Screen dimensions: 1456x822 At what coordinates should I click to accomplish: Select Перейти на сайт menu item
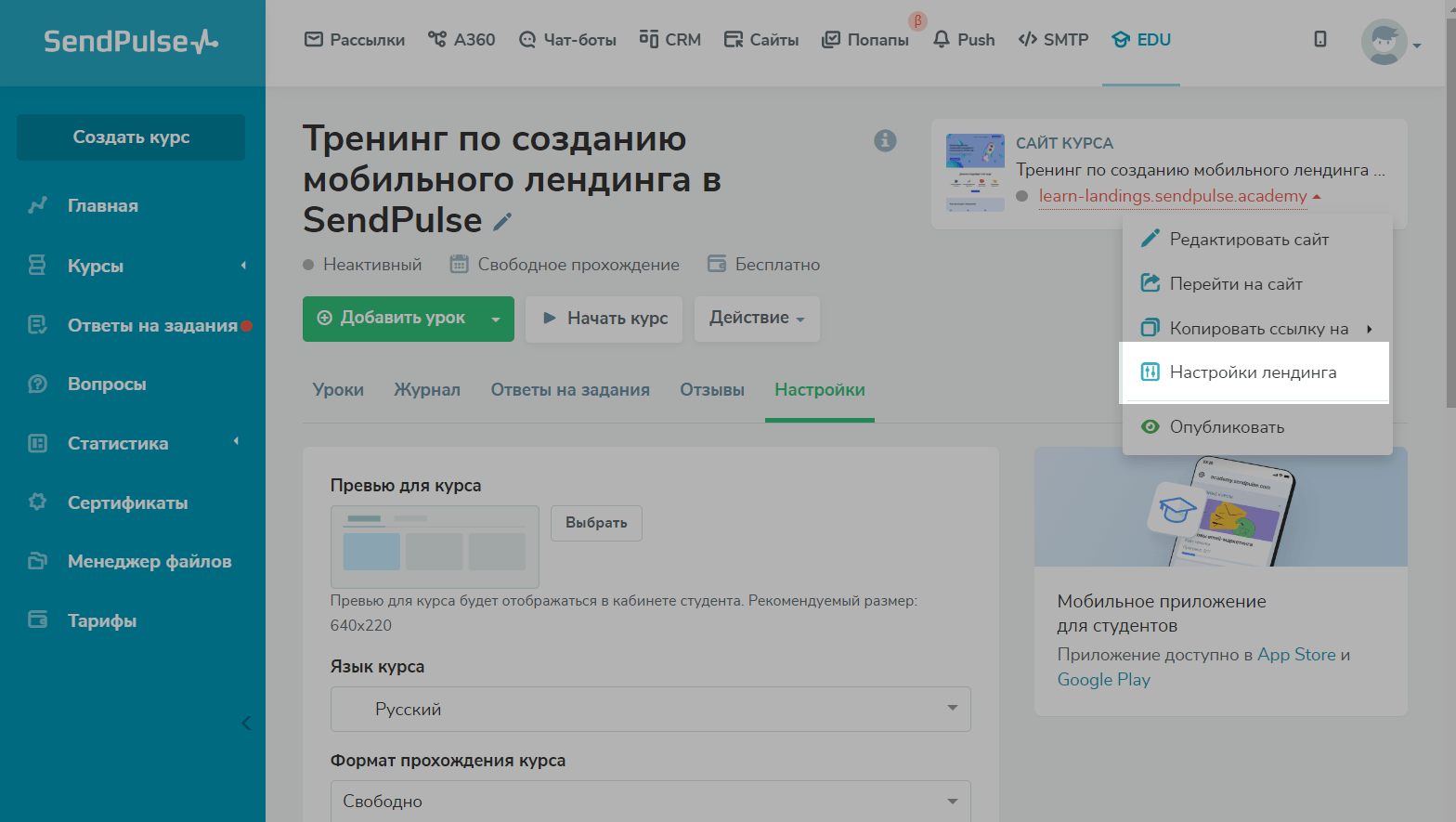tap(1257, 284)
